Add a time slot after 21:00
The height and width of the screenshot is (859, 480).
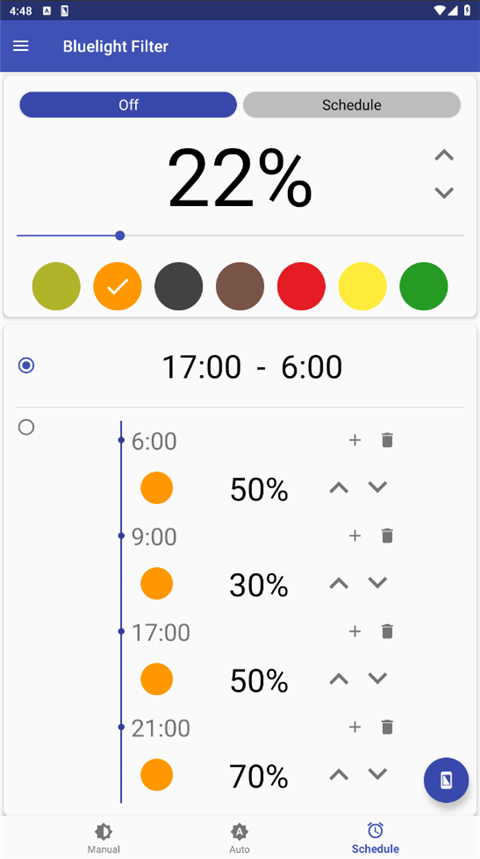tap(355, 727)
